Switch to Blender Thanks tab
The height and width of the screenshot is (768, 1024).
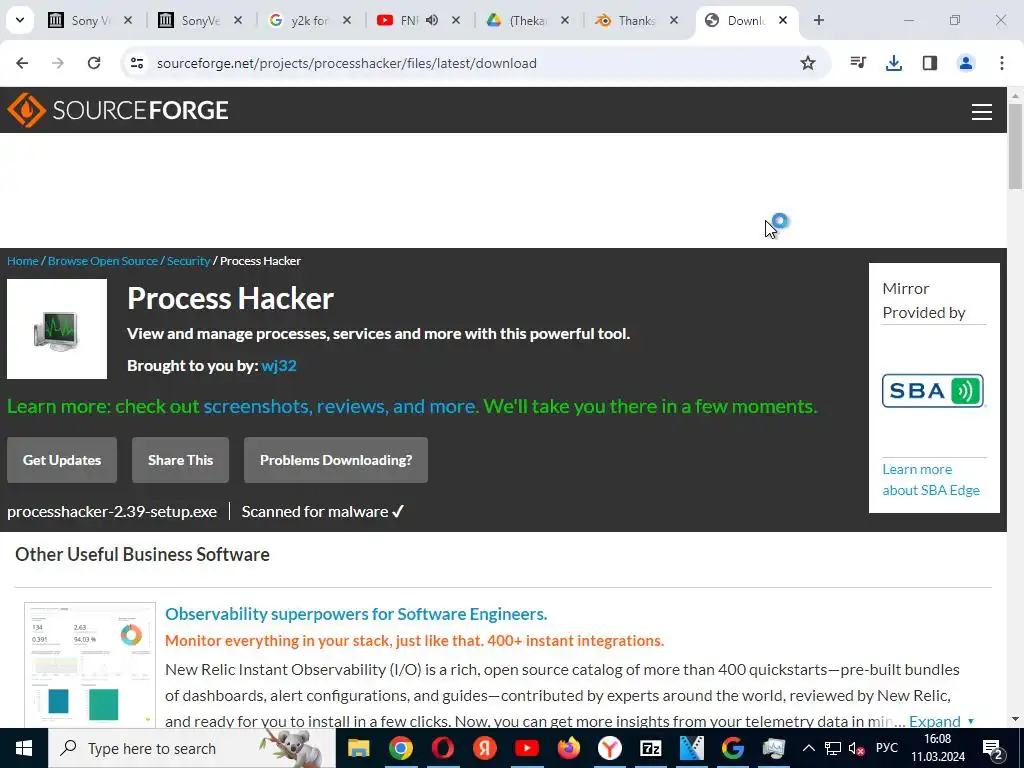click(637, 20)
